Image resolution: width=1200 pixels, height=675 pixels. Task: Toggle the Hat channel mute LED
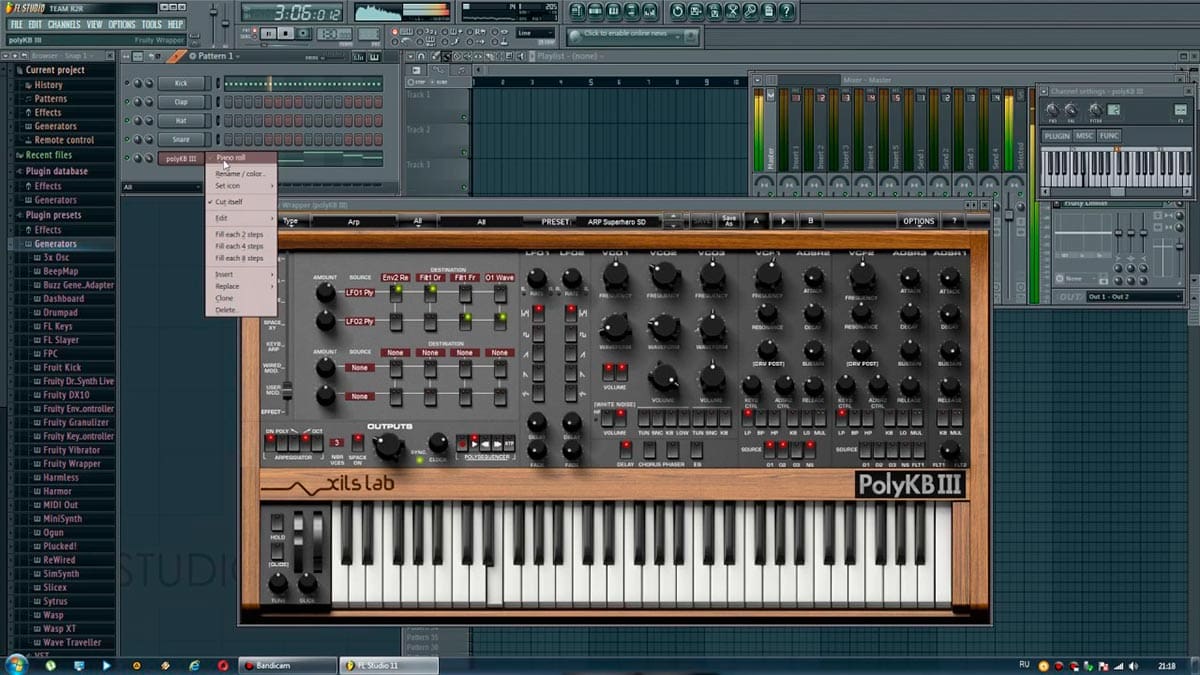128,120
